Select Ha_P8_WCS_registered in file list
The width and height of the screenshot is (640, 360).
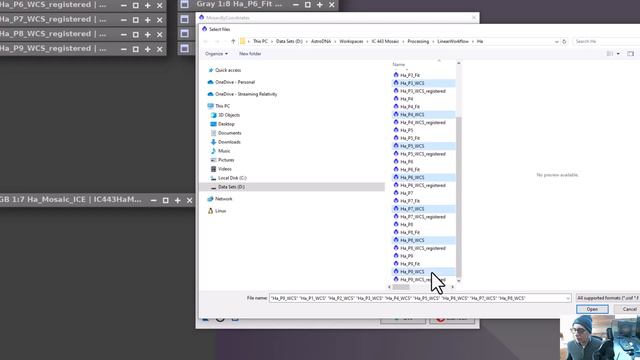(x=422, y=248)
